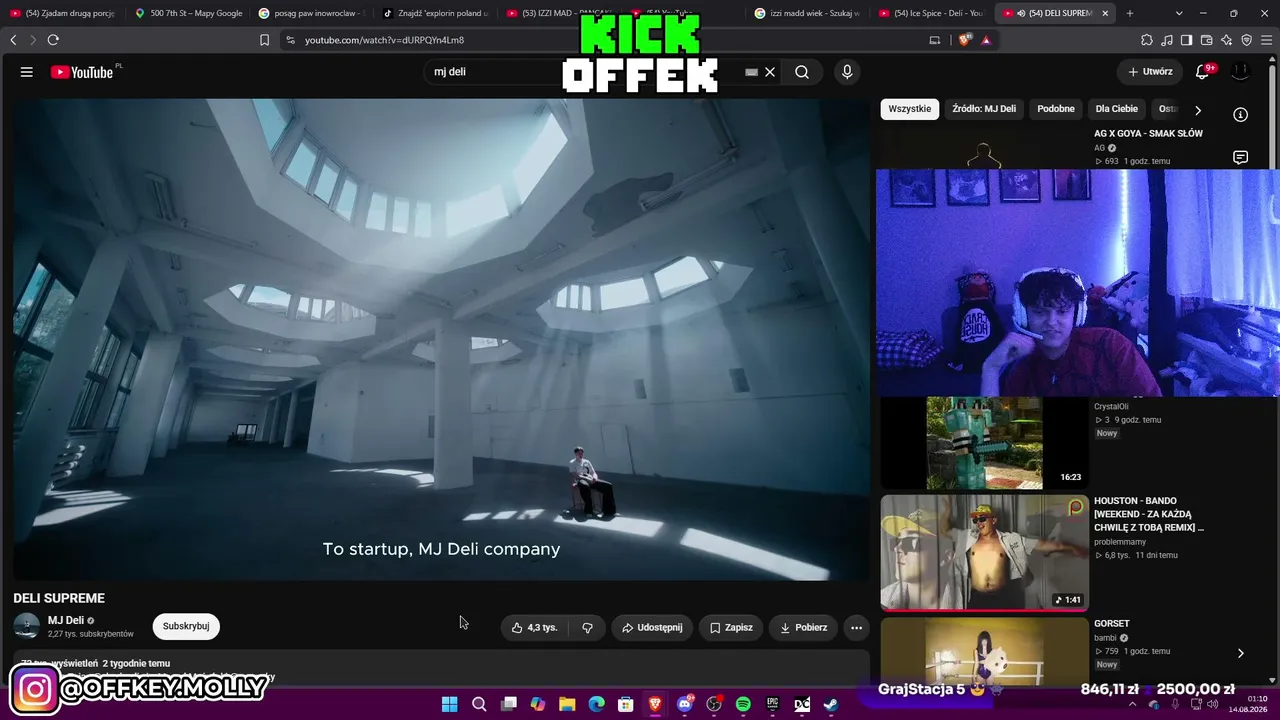Close the DELI SUPREME browser tab

[1105, 13]
